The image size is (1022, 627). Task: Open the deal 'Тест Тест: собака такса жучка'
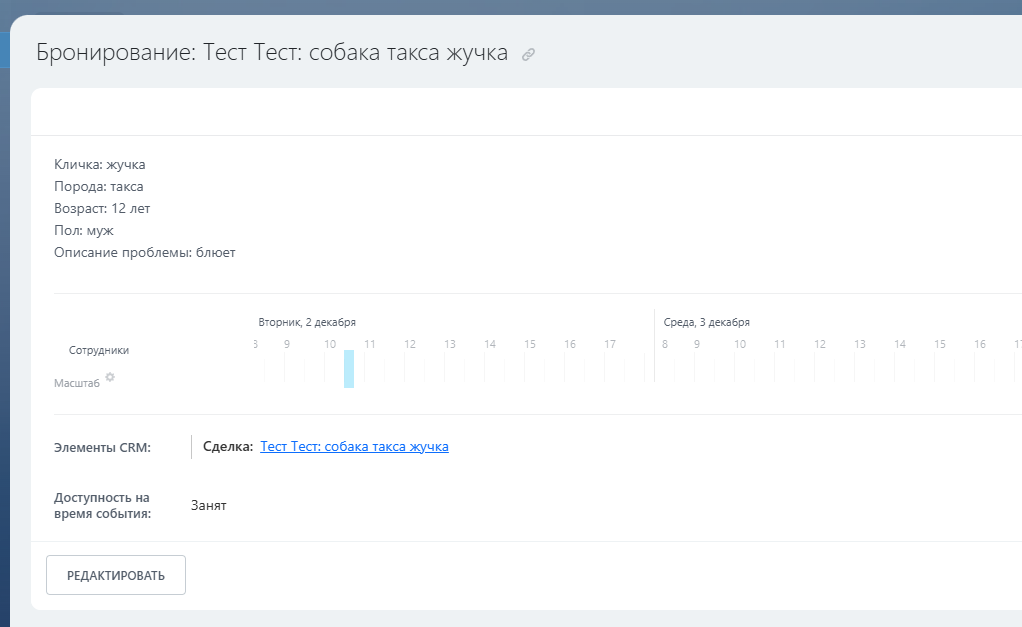tap(354, 446)
